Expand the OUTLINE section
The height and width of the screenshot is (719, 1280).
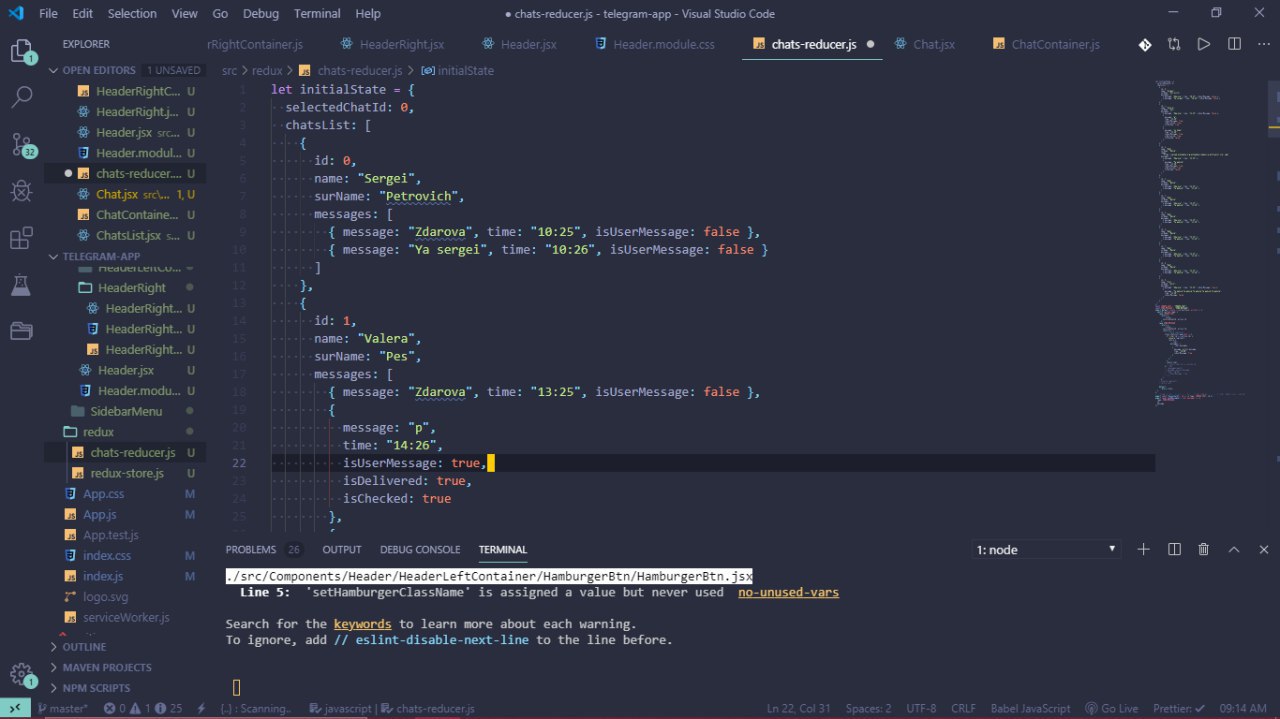(84, 647)
